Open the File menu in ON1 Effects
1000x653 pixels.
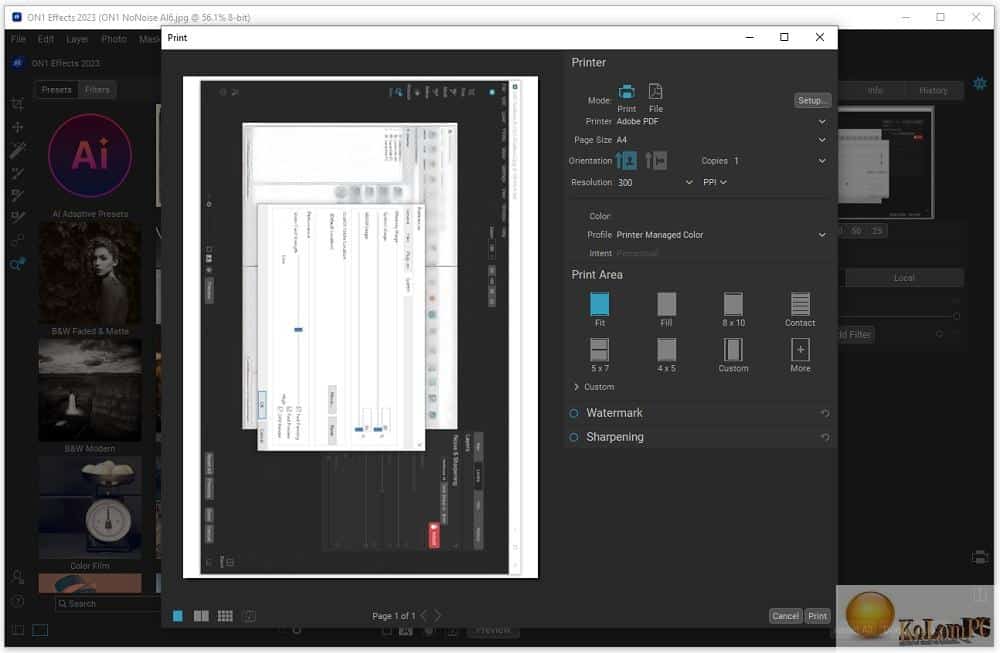pos(18,40)
